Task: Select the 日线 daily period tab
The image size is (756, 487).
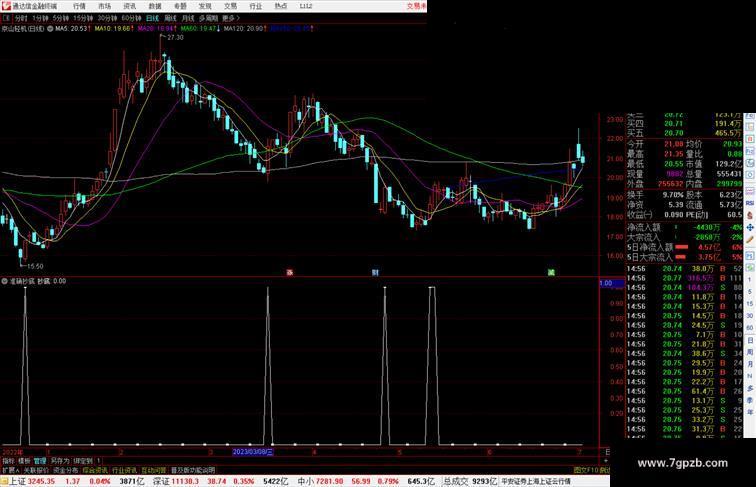Action: coord(152,18)
